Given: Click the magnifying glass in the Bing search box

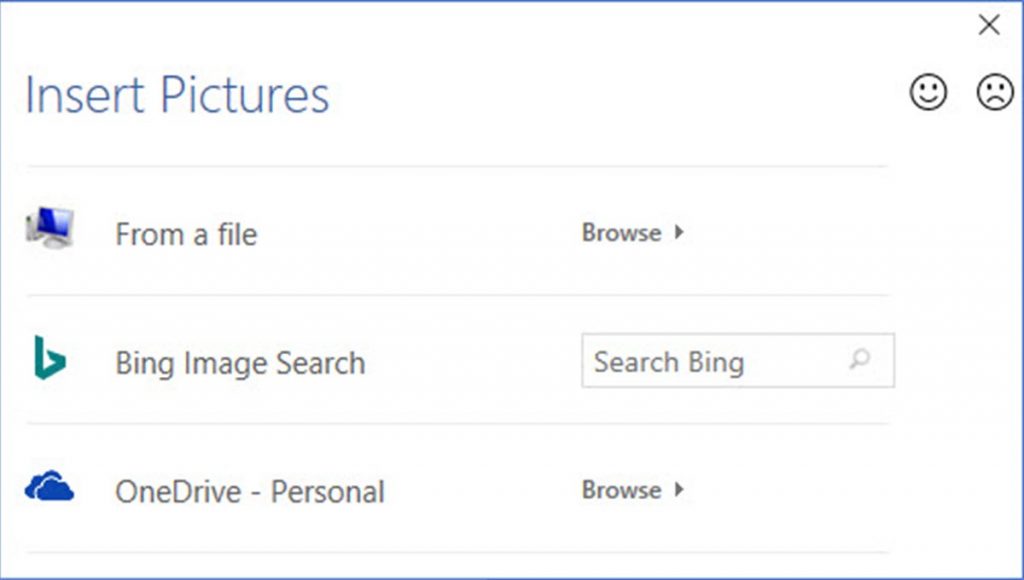Looking at the screenshot, I should (860, 361).
